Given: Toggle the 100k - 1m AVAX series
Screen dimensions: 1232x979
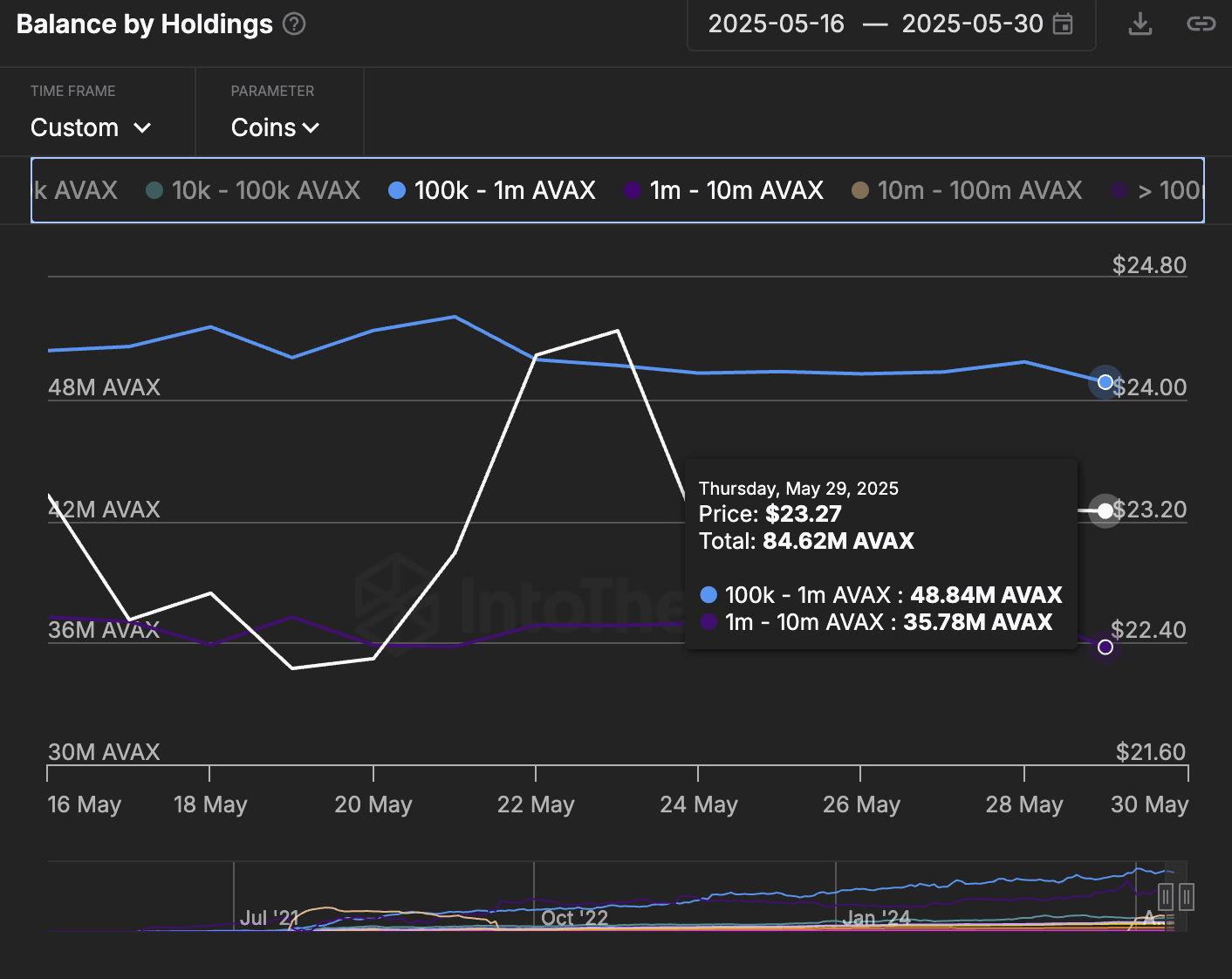Looking at the screenshot, I should (x=492, y=190).
